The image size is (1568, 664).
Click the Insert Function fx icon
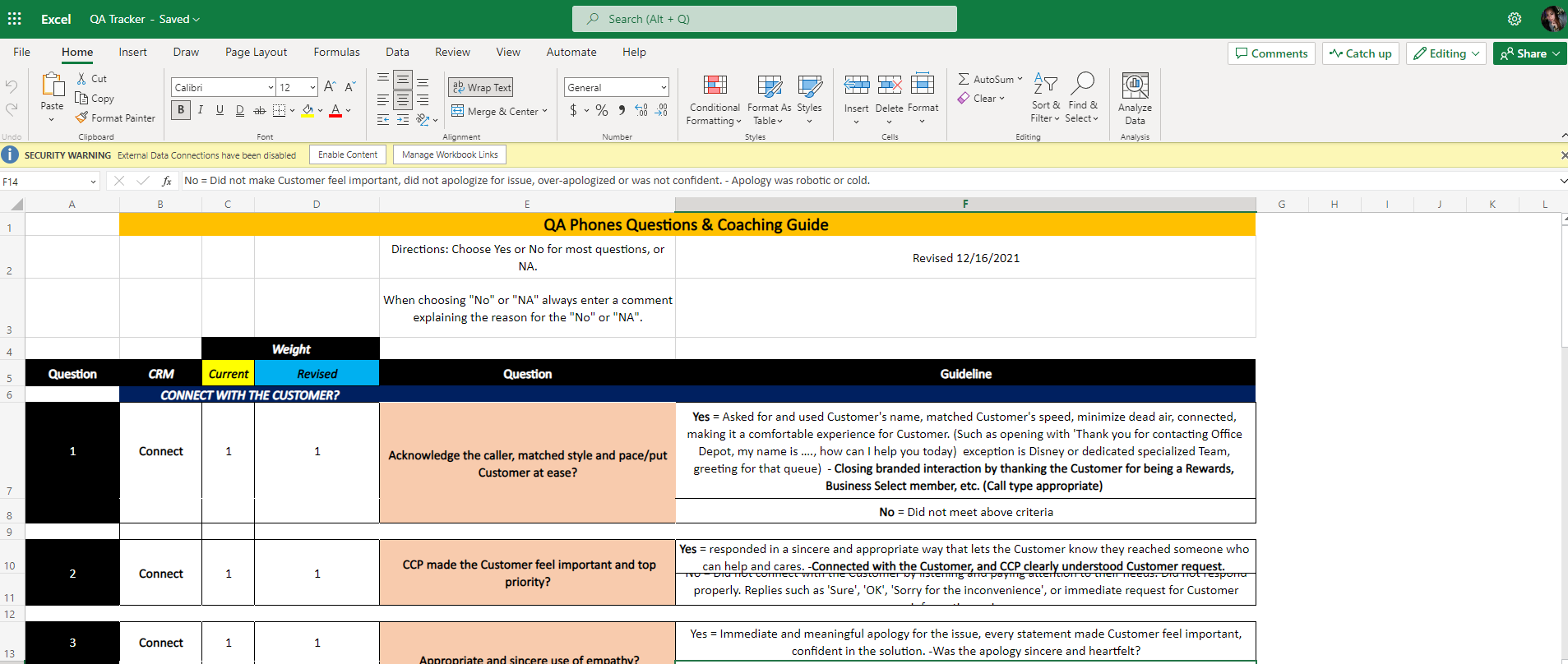click(167, 181)
